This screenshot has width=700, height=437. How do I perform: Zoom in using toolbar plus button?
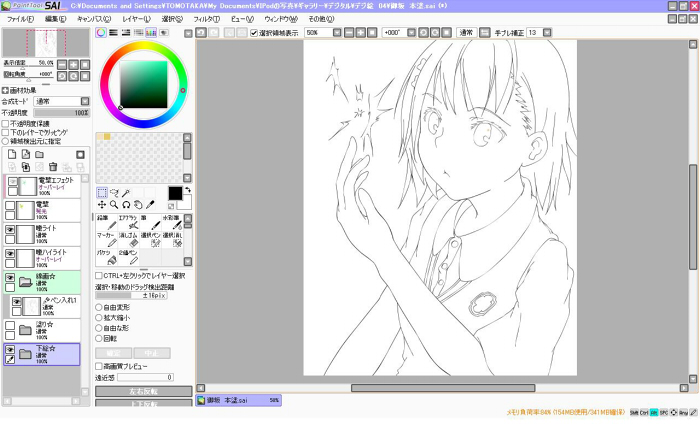[x=360, y=33]
